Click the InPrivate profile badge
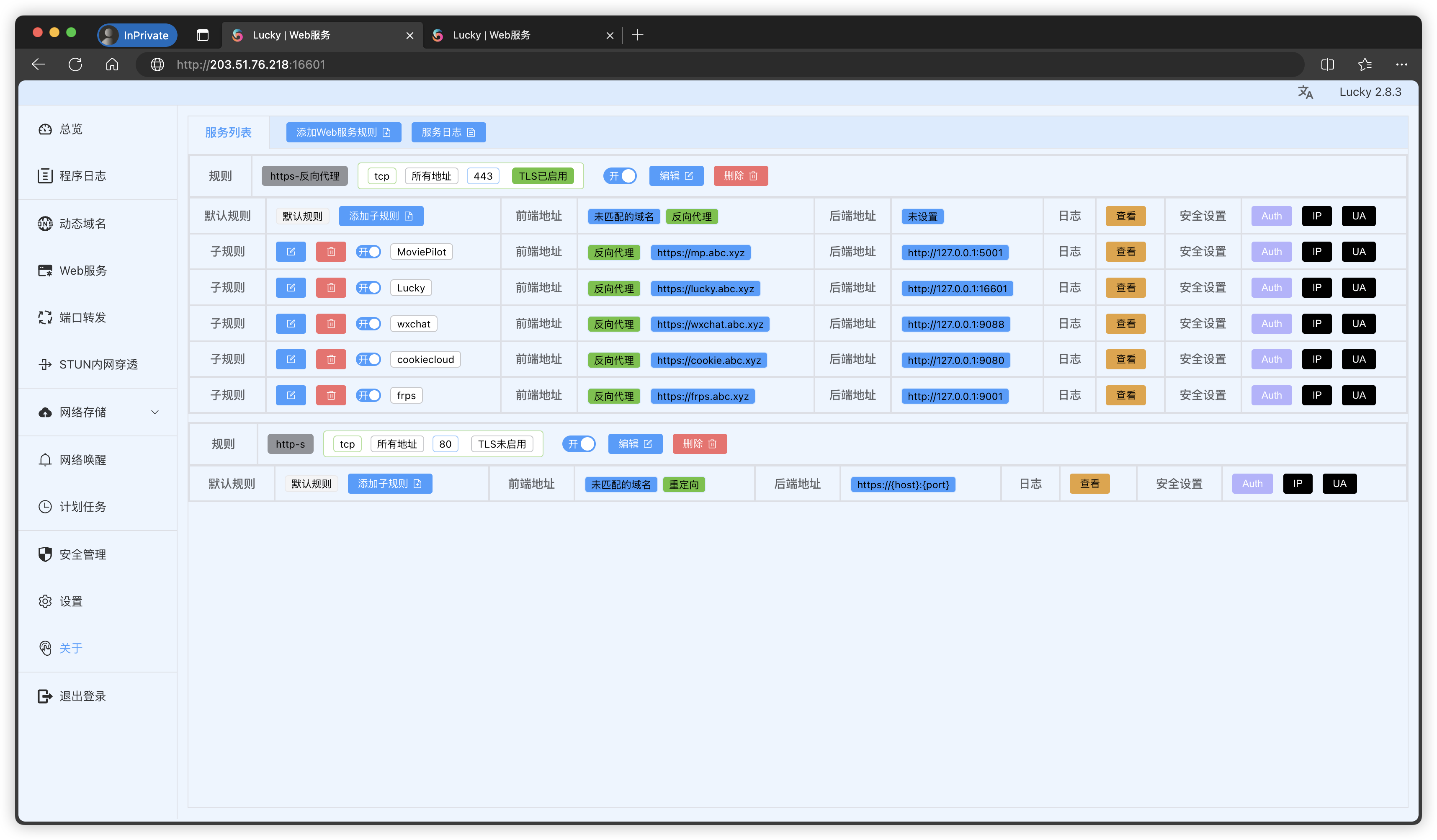Screen dimensions: 1437x840 (137, 35)
